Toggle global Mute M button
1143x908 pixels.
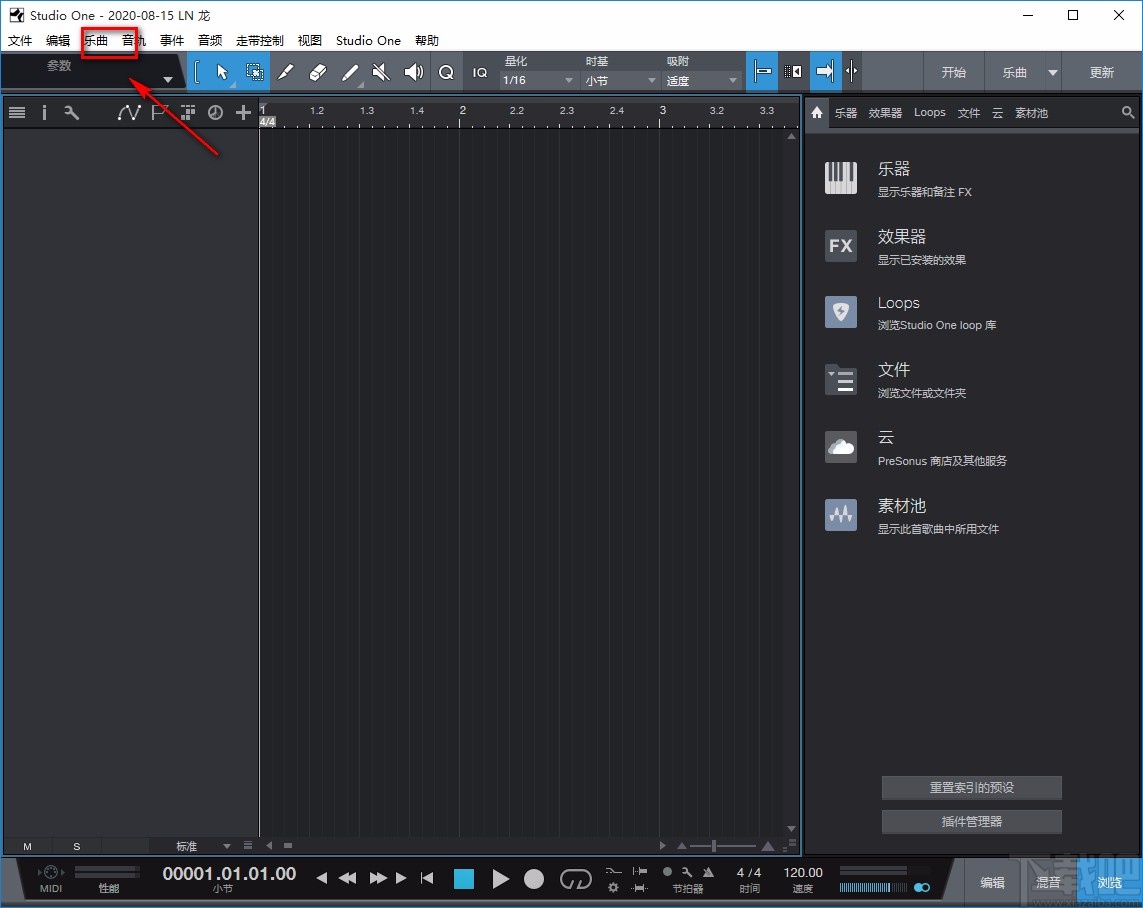point(27,846)
